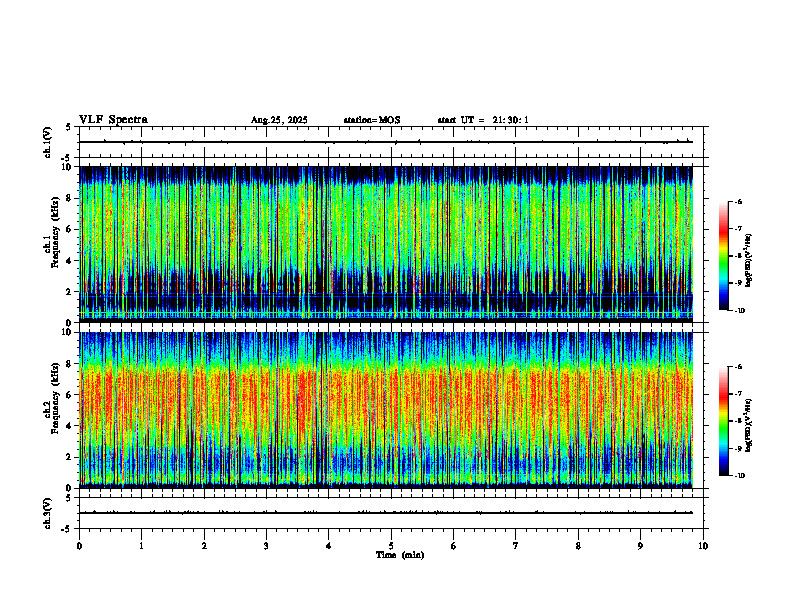Click the ch.3(V) waveform trace panel
792x612 pixels.
[x=393, y=513]
